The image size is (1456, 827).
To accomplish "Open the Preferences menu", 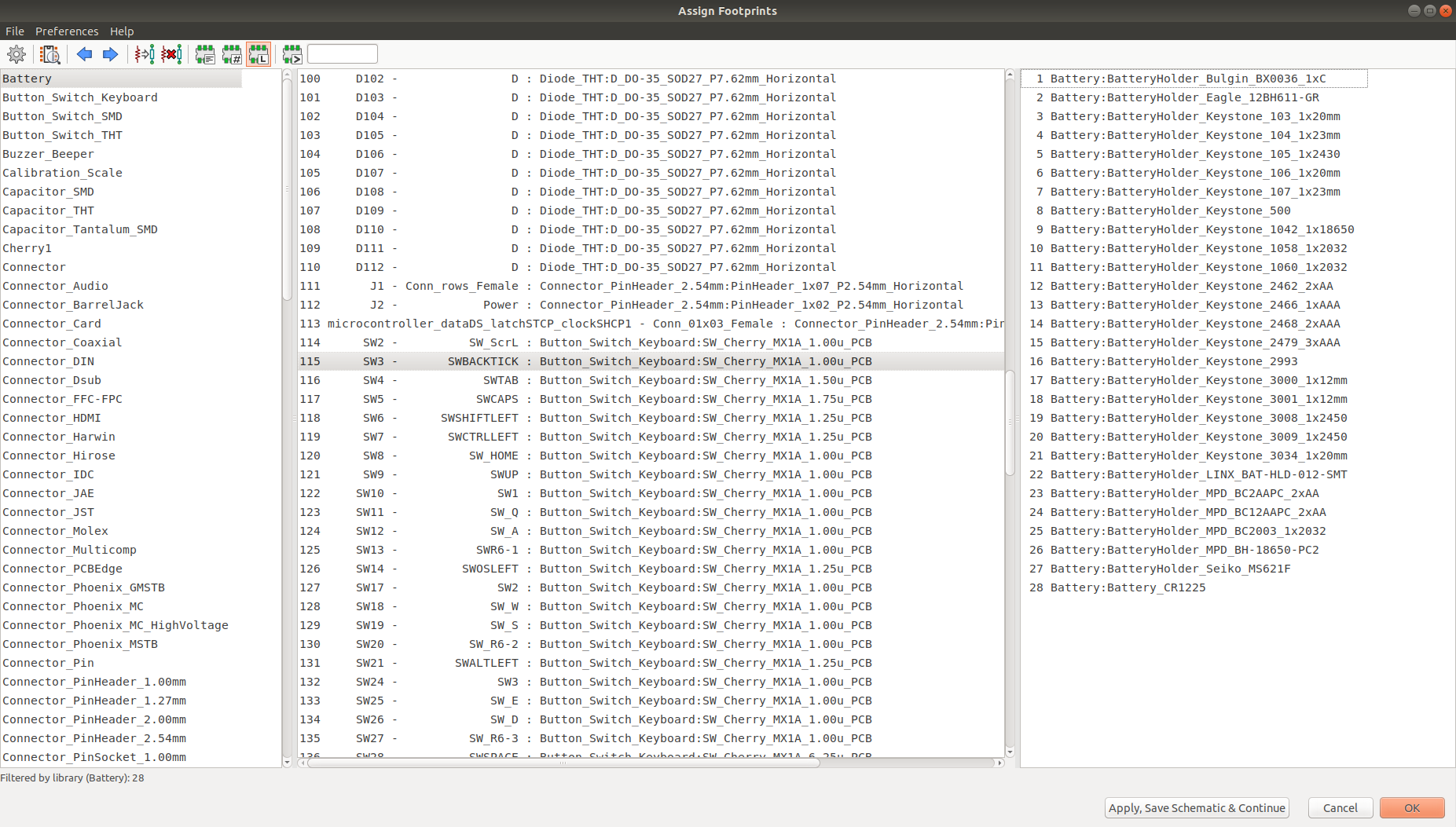I will [x=67, y=31].
